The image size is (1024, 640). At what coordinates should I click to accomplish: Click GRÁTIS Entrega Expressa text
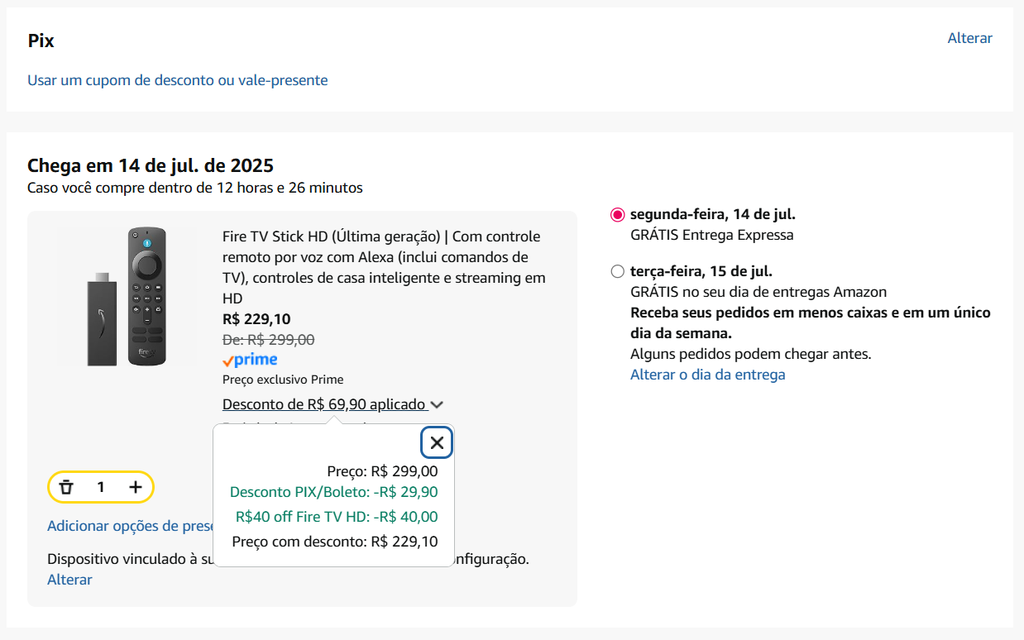(x=712, y=235)
